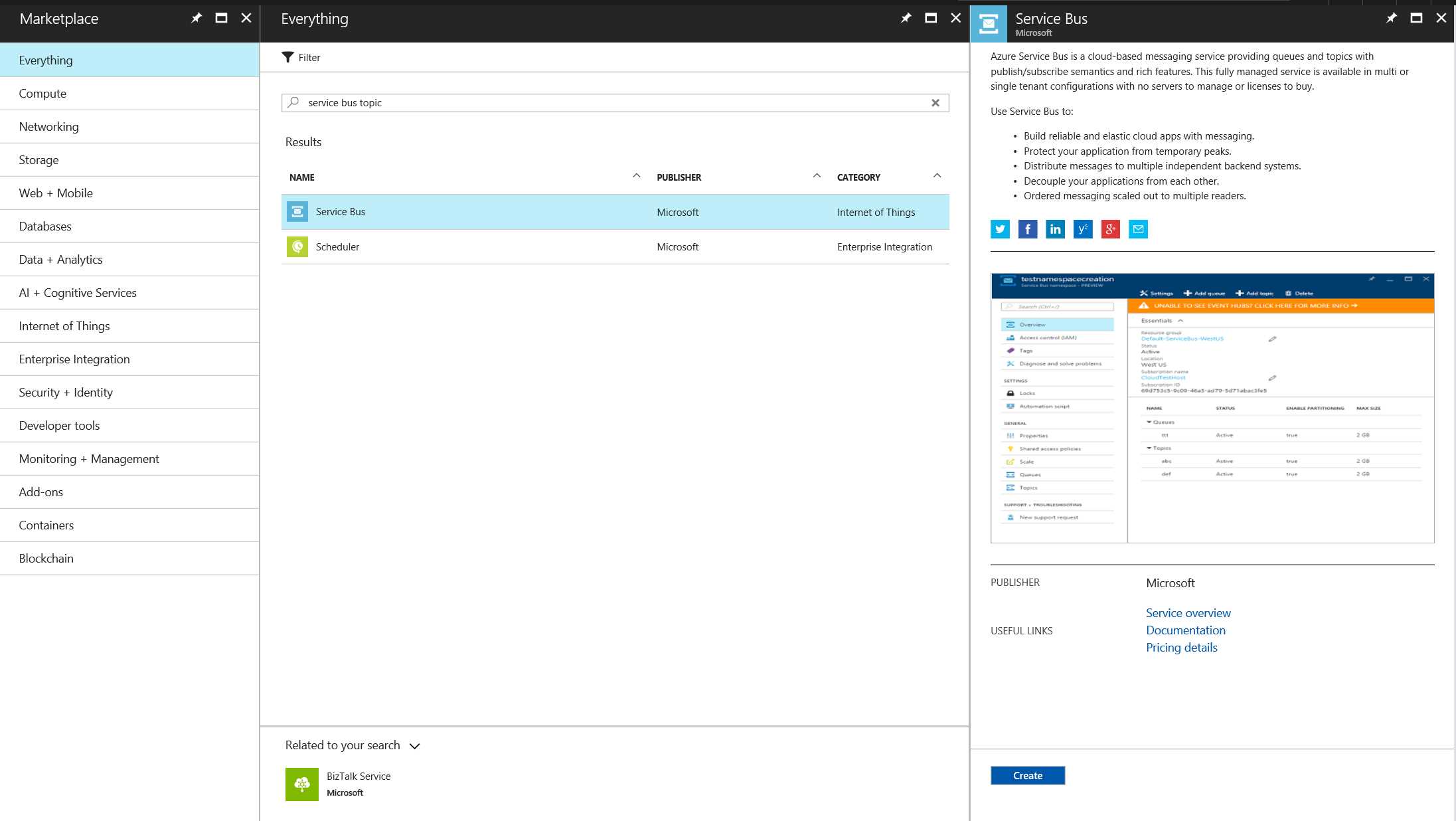Open the Pricing details link
The width and height of the screenshot is (1456, 821).
click(1181, 647)
